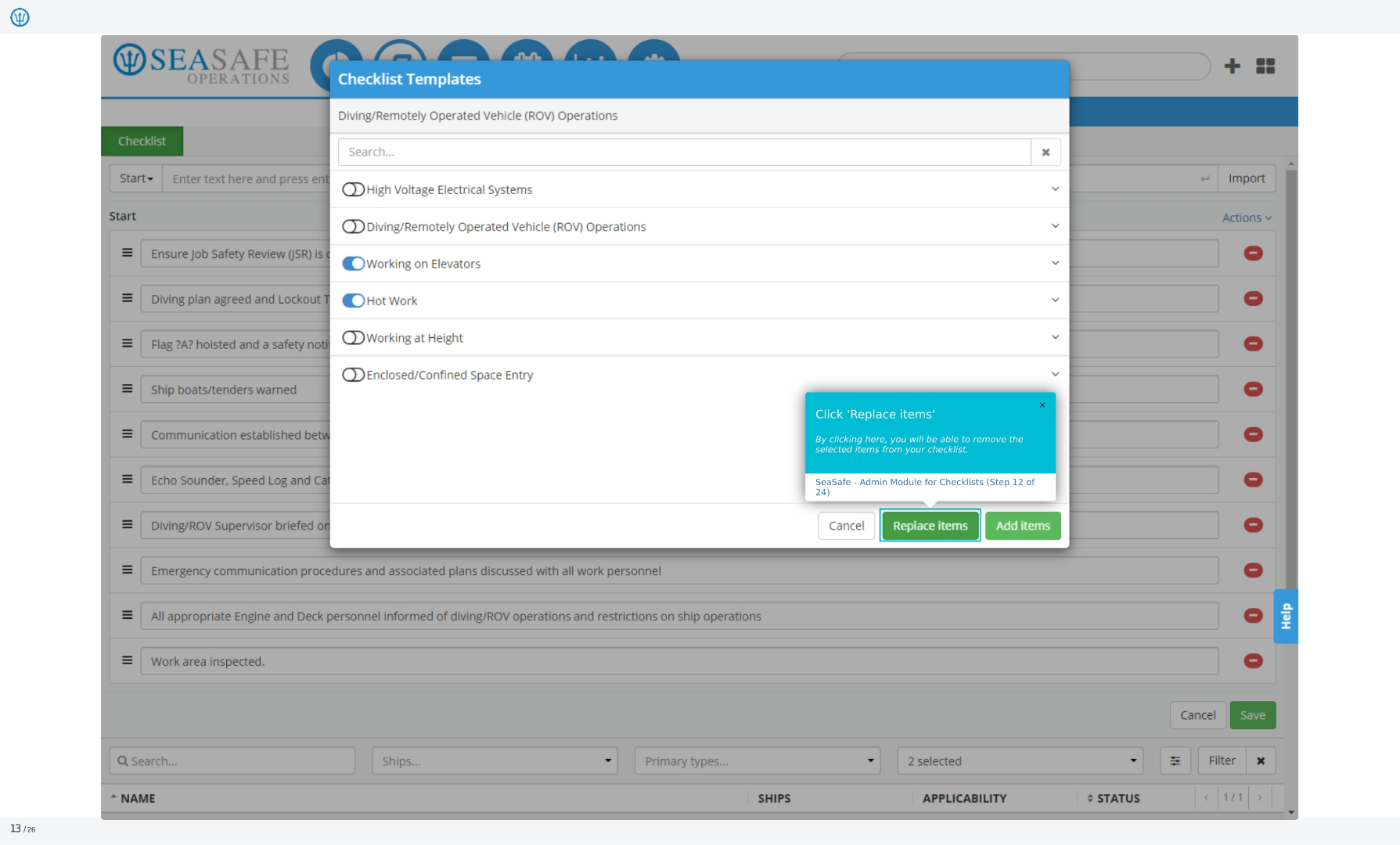This screenshot has width=1400, height=845.
Task: Grab the drag handle of 'Ship boats/tenders warned'
Action: (127, 389)
